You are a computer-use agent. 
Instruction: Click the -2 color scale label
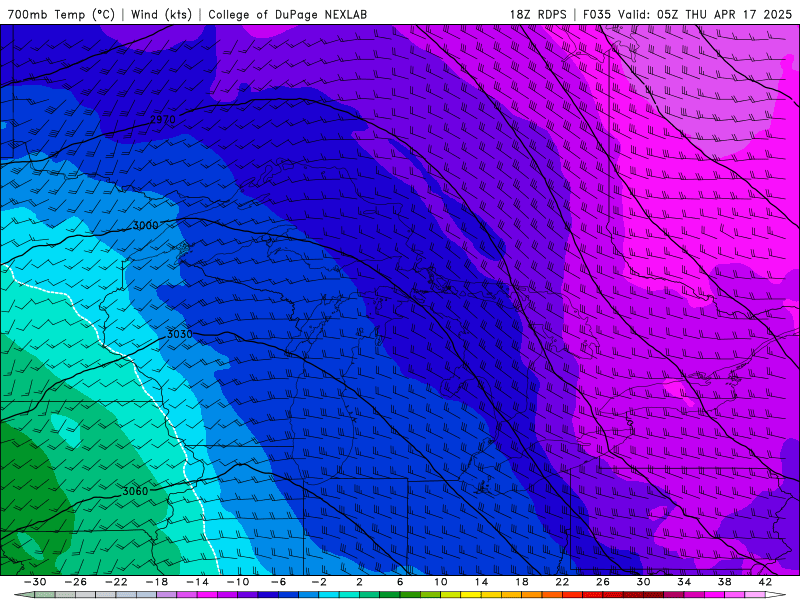318,582
